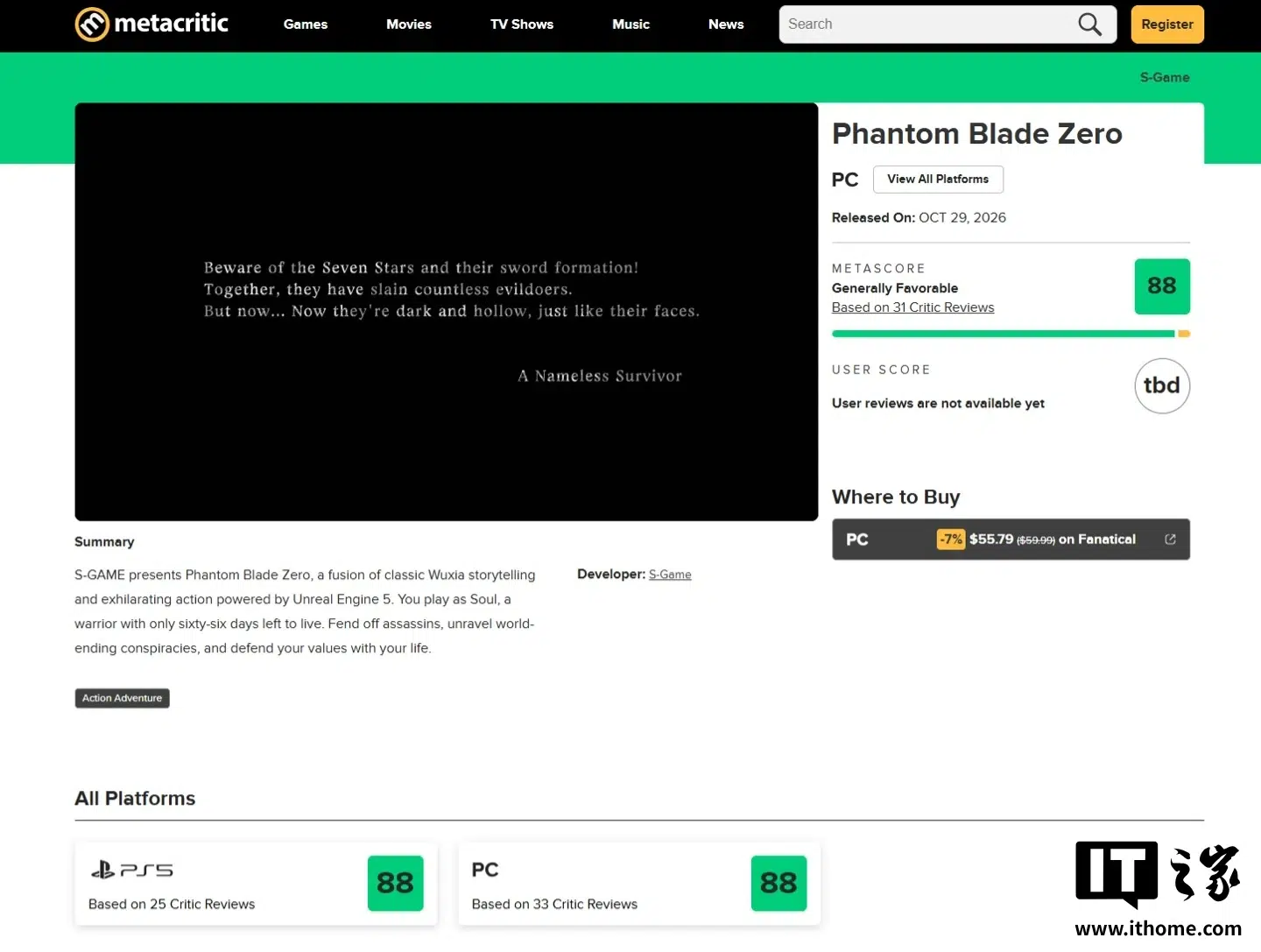The width and height of the screenshot is (1261, 952).
Task: Play the Phantom Blade Zero trailer video
Action: pos(447,312)
